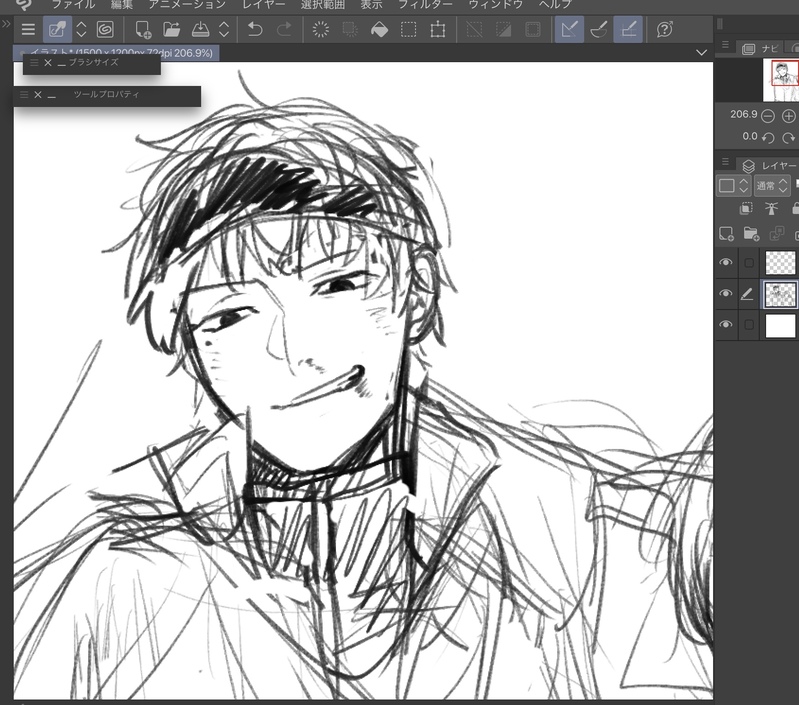This screenshot has height=705, width=799.
Task: Click the Open file folder icon
Action: [x=172, y=30]
